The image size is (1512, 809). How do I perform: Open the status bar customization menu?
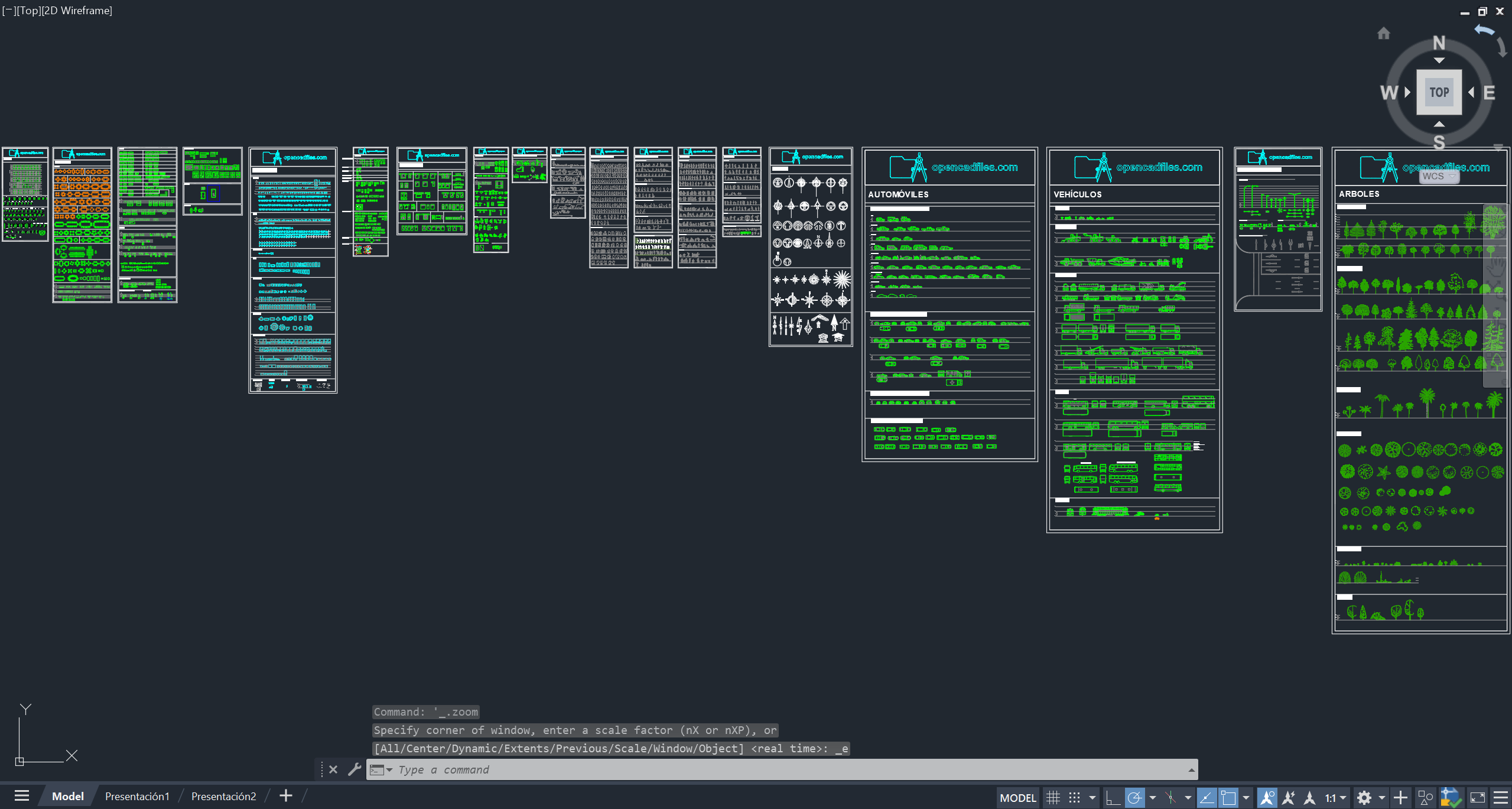(1500, 798)
